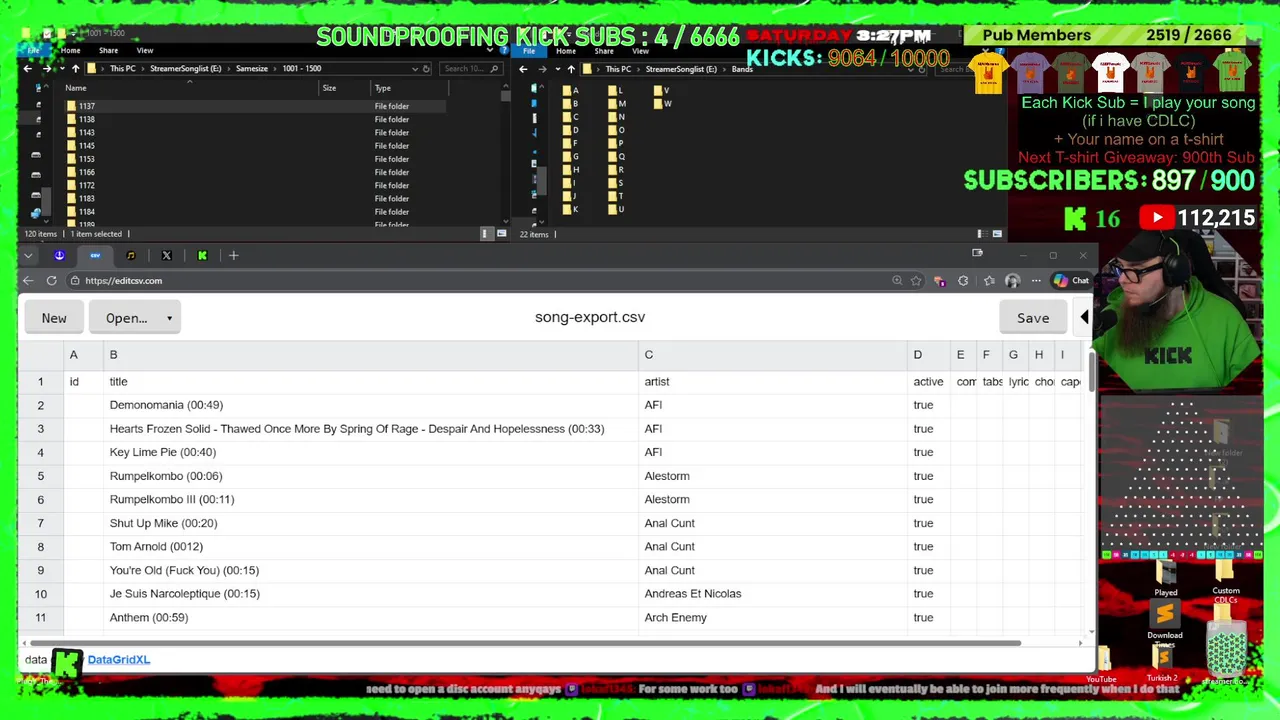Image resolution: width=1280 pixels, height=720 pixels.
Task: Open recent locations dropdown in left Explorer
Action: click(60, 69)
